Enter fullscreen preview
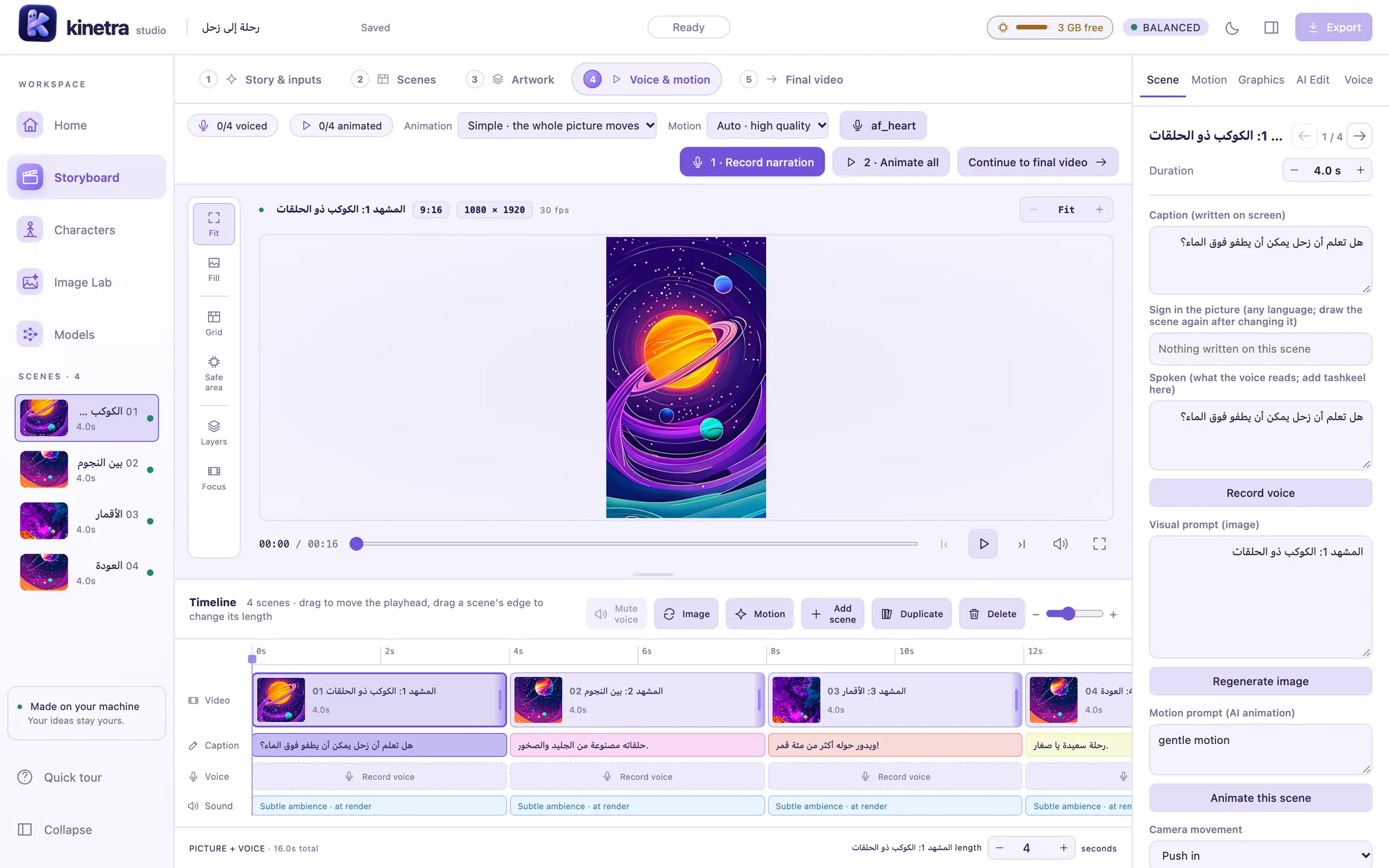This screenshot has width=1389, height=868. point(1100,544)
